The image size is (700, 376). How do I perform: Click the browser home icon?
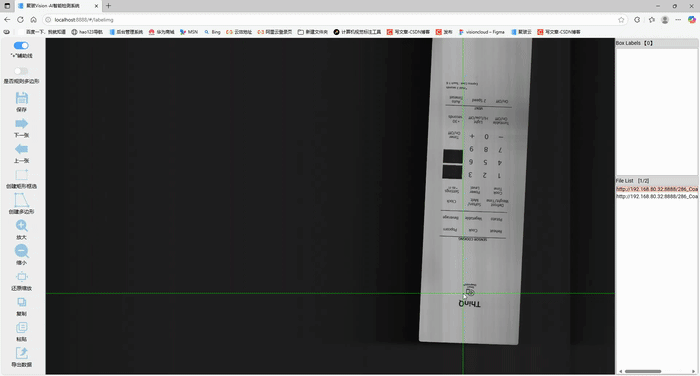pos(33,20)
